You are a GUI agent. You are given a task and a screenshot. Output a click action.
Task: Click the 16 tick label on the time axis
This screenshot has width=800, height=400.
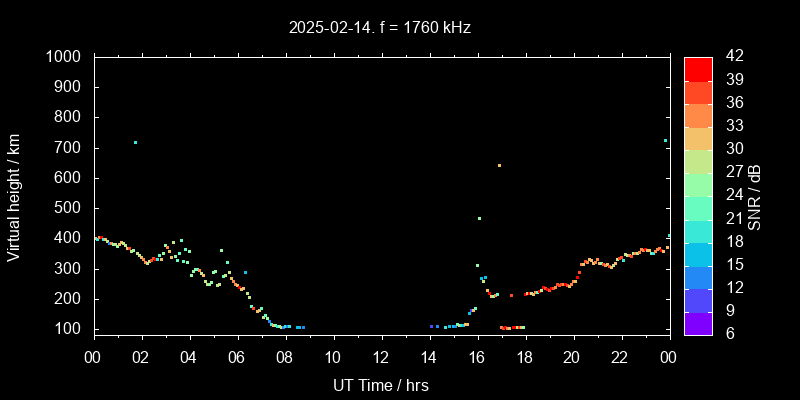pos(476,357)
